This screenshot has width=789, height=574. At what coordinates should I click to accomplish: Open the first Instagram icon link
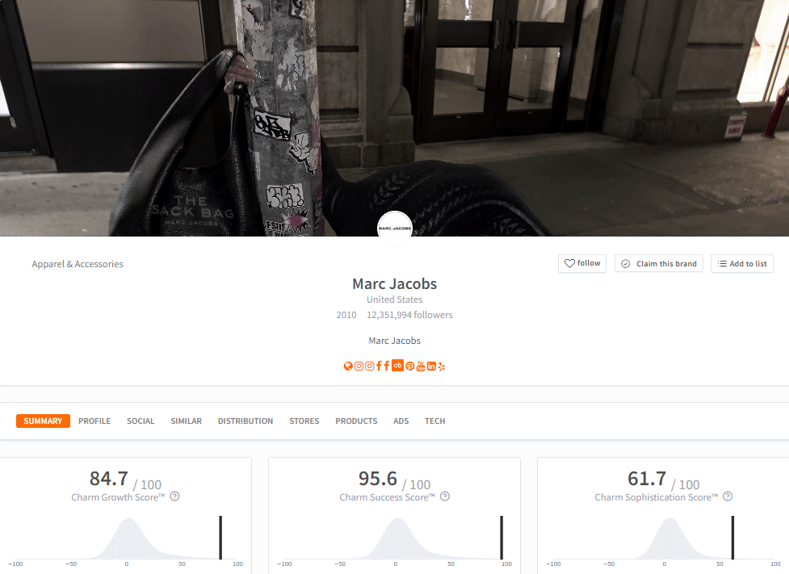click(x=359, y=366)
